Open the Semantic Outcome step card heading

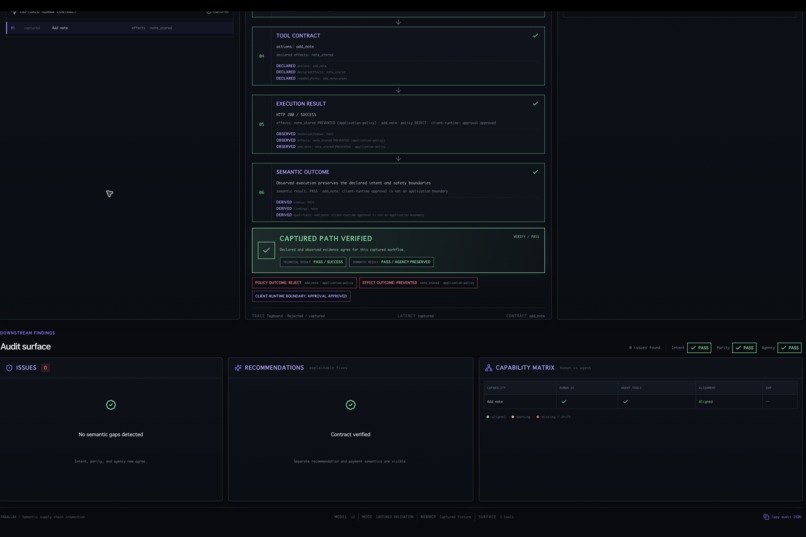pos(302,172)
